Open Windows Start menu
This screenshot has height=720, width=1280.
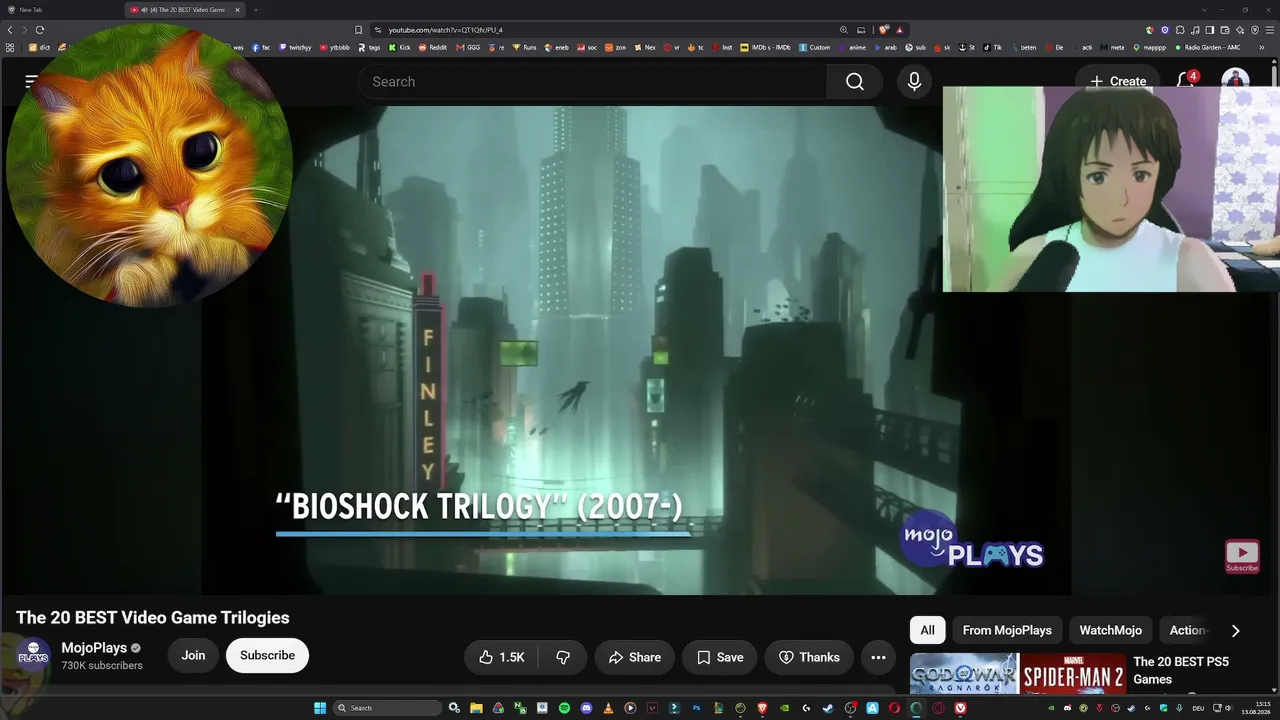tap(320, 708)
